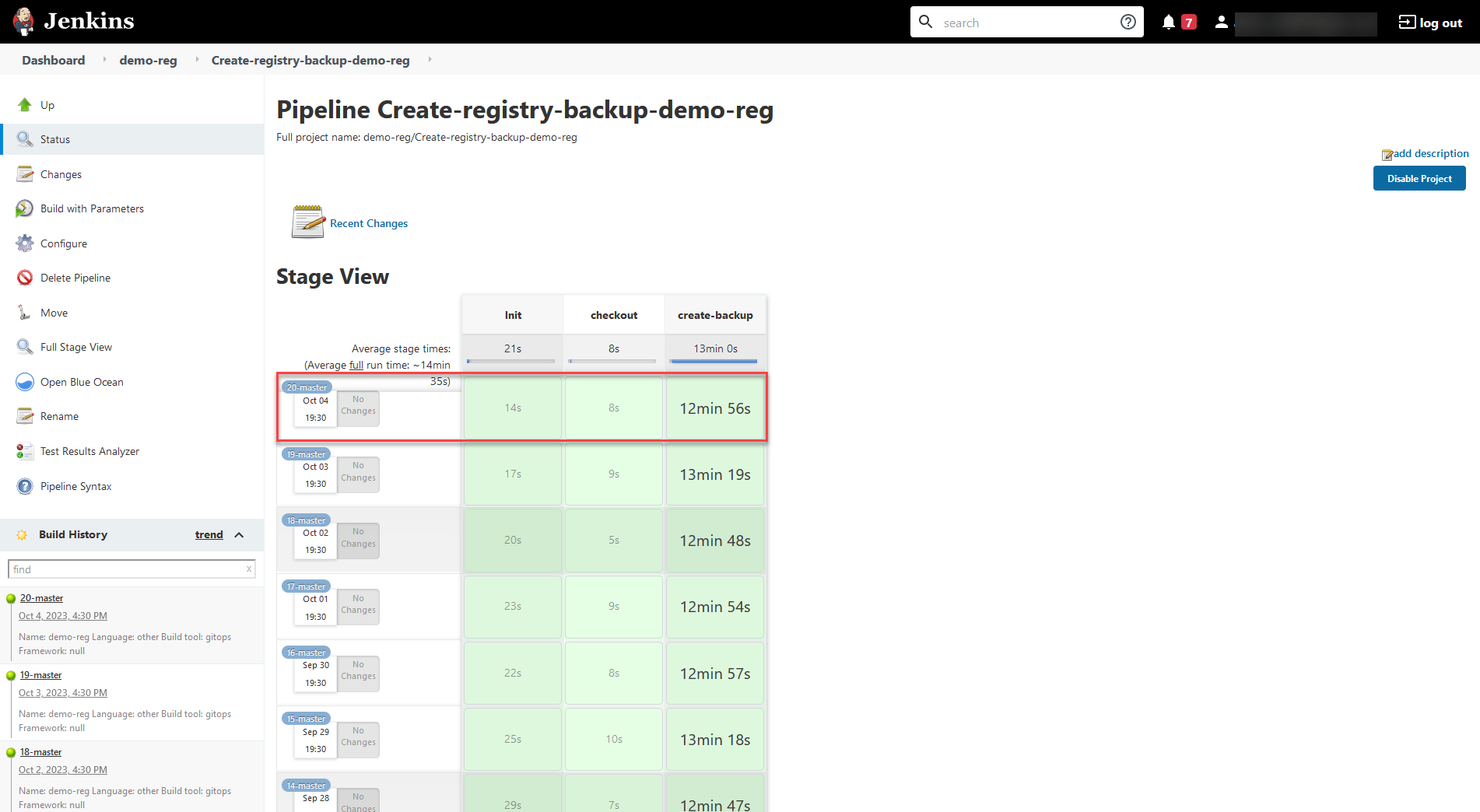Open Configure in the sidebar

coord(64,243)
